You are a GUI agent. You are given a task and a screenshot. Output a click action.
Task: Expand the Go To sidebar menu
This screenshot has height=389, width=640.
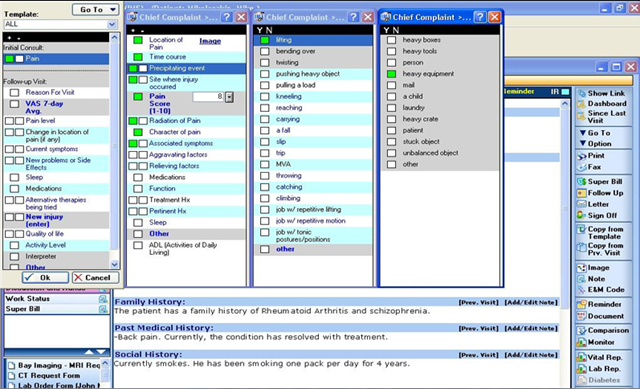[595, 133]
